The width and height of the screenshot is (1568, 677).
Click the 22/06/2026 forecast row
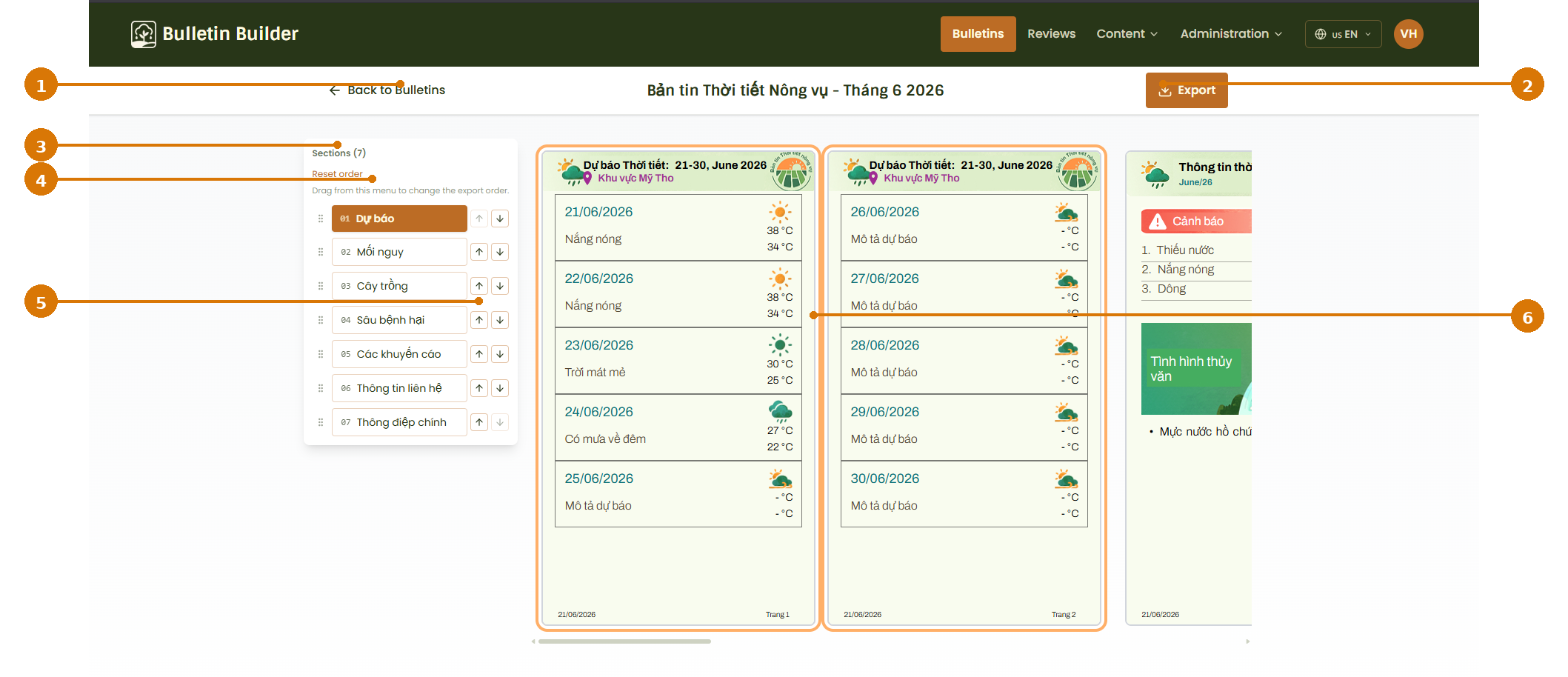678,294
